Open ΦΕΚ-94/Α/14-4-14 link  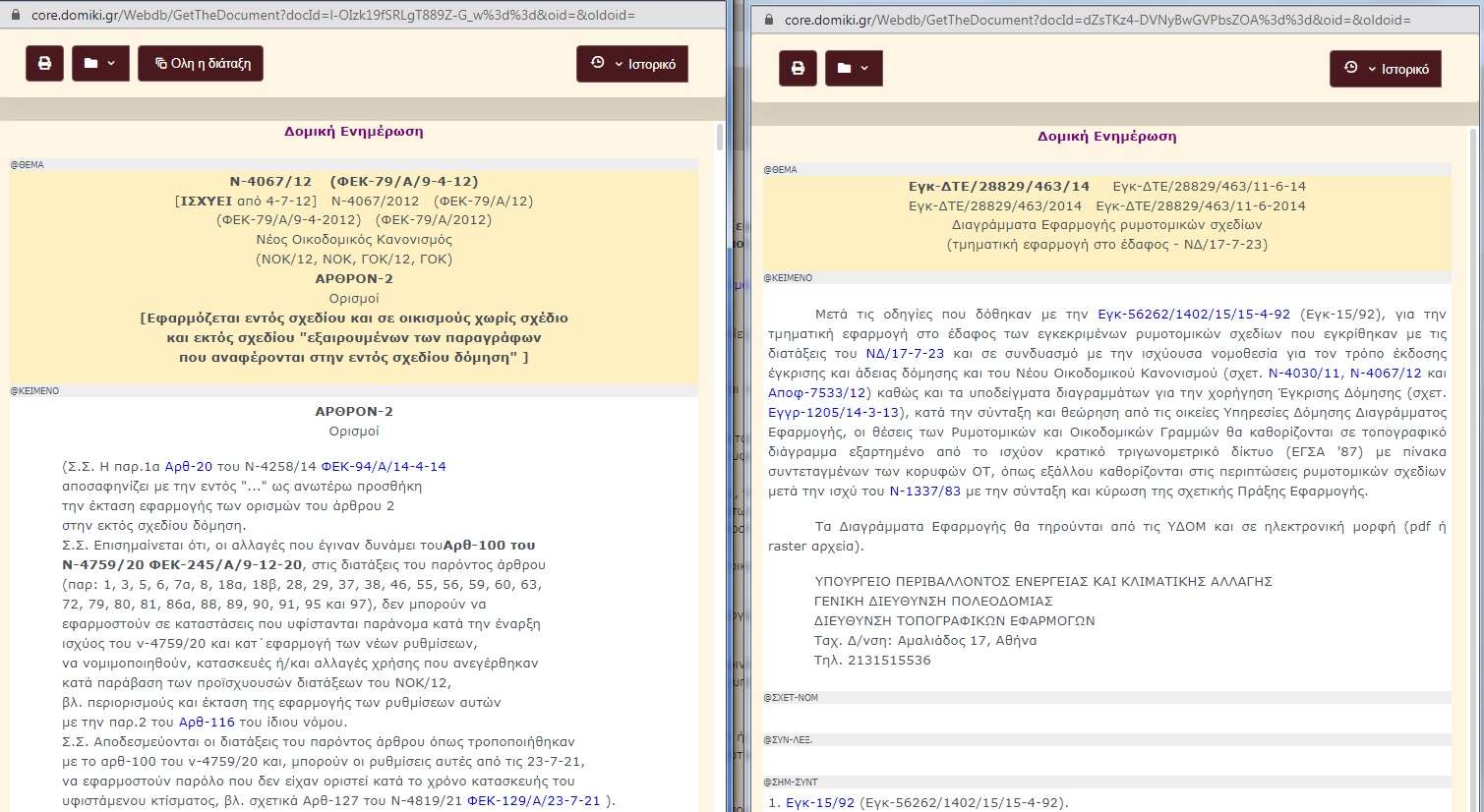384,467
